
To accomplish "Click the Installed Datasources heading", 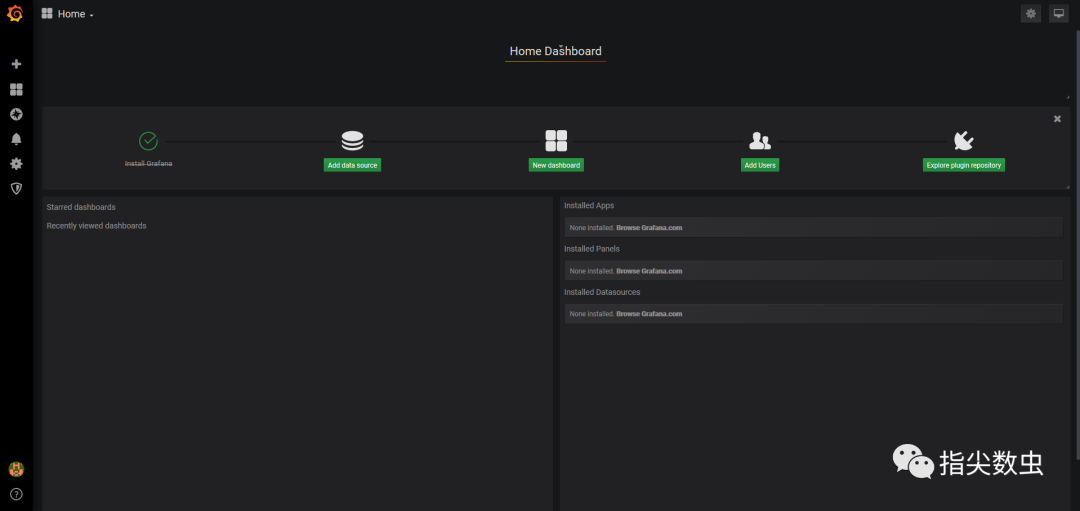I will (602, 292).
